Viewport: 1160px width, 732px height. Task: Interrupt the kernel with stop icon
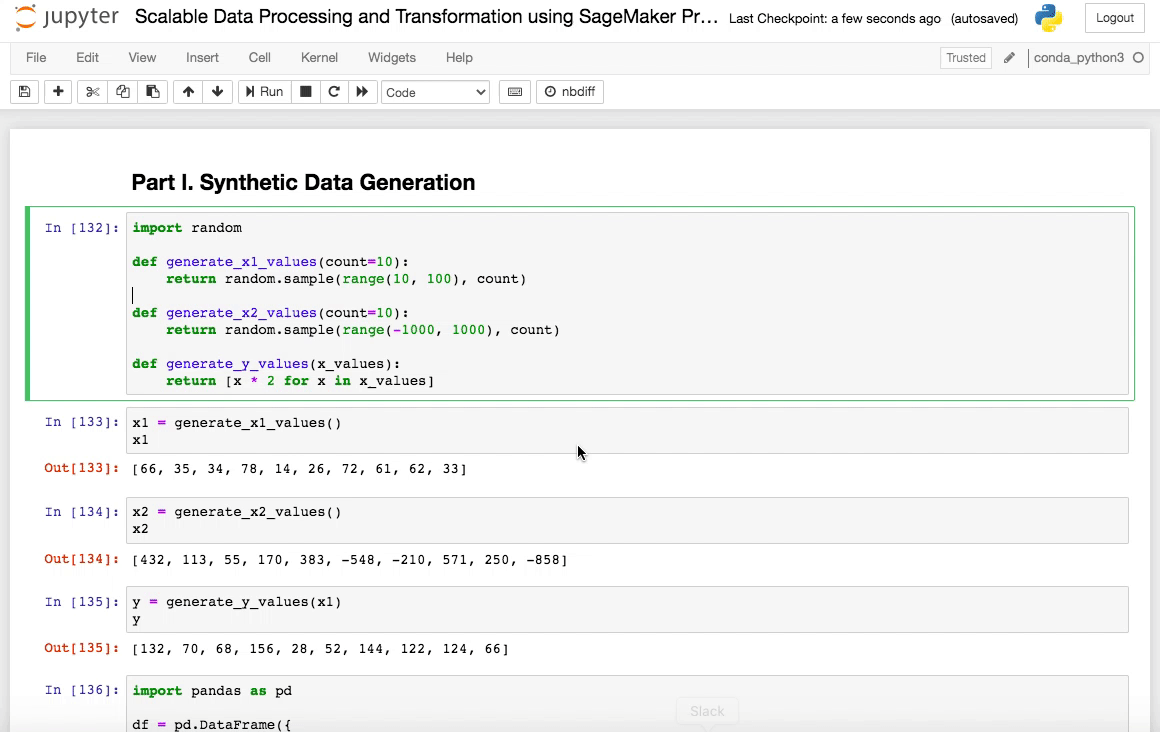pyautogui.click(x=306, y=92)
